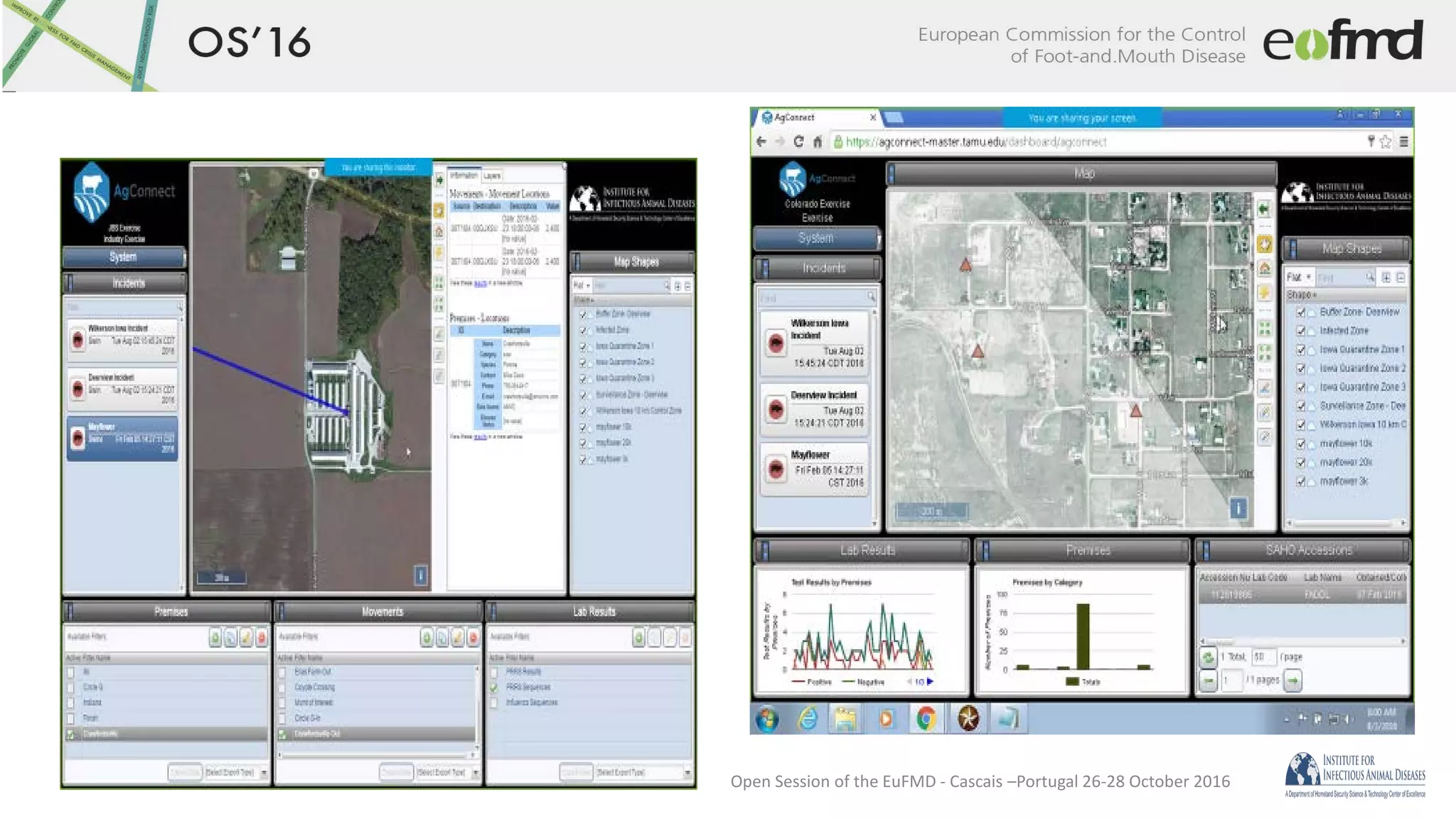Screen dimensions: 1456x819
Task: Click System button under Colorado Exercise
Action: tap(815, 238)
